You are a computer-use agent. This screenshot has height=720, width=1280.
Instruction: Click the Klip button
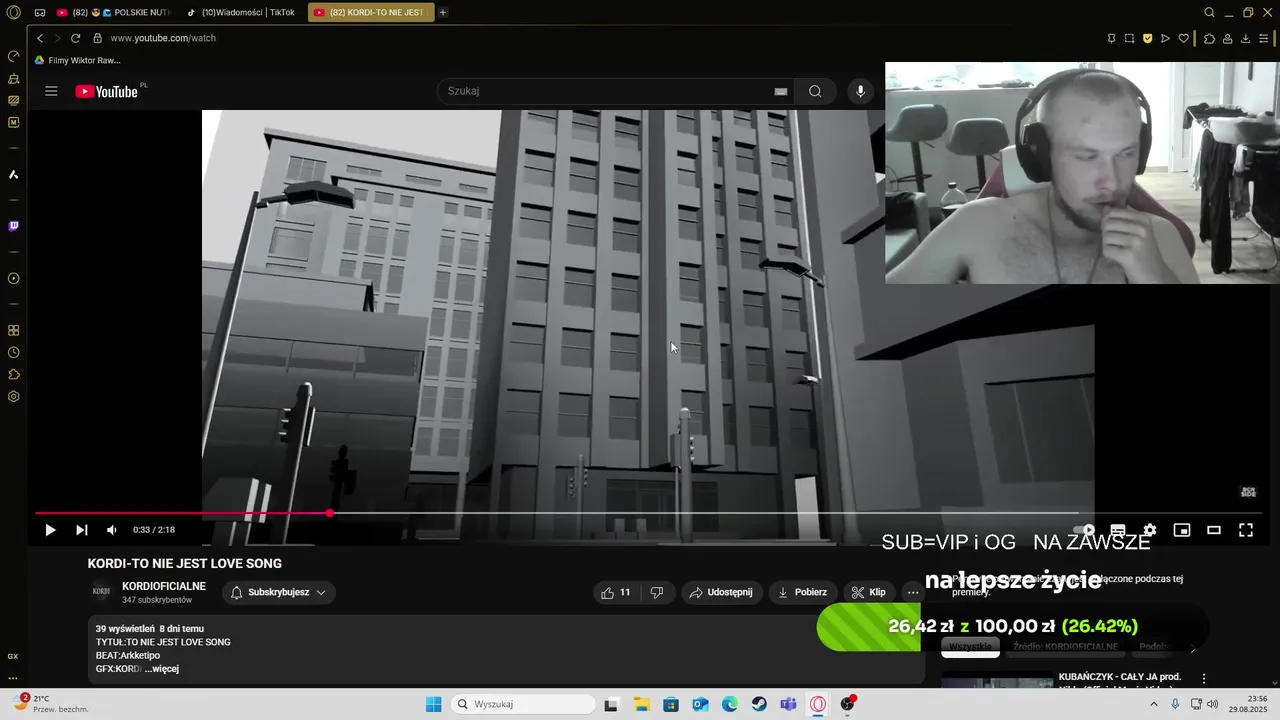[869, 592]
